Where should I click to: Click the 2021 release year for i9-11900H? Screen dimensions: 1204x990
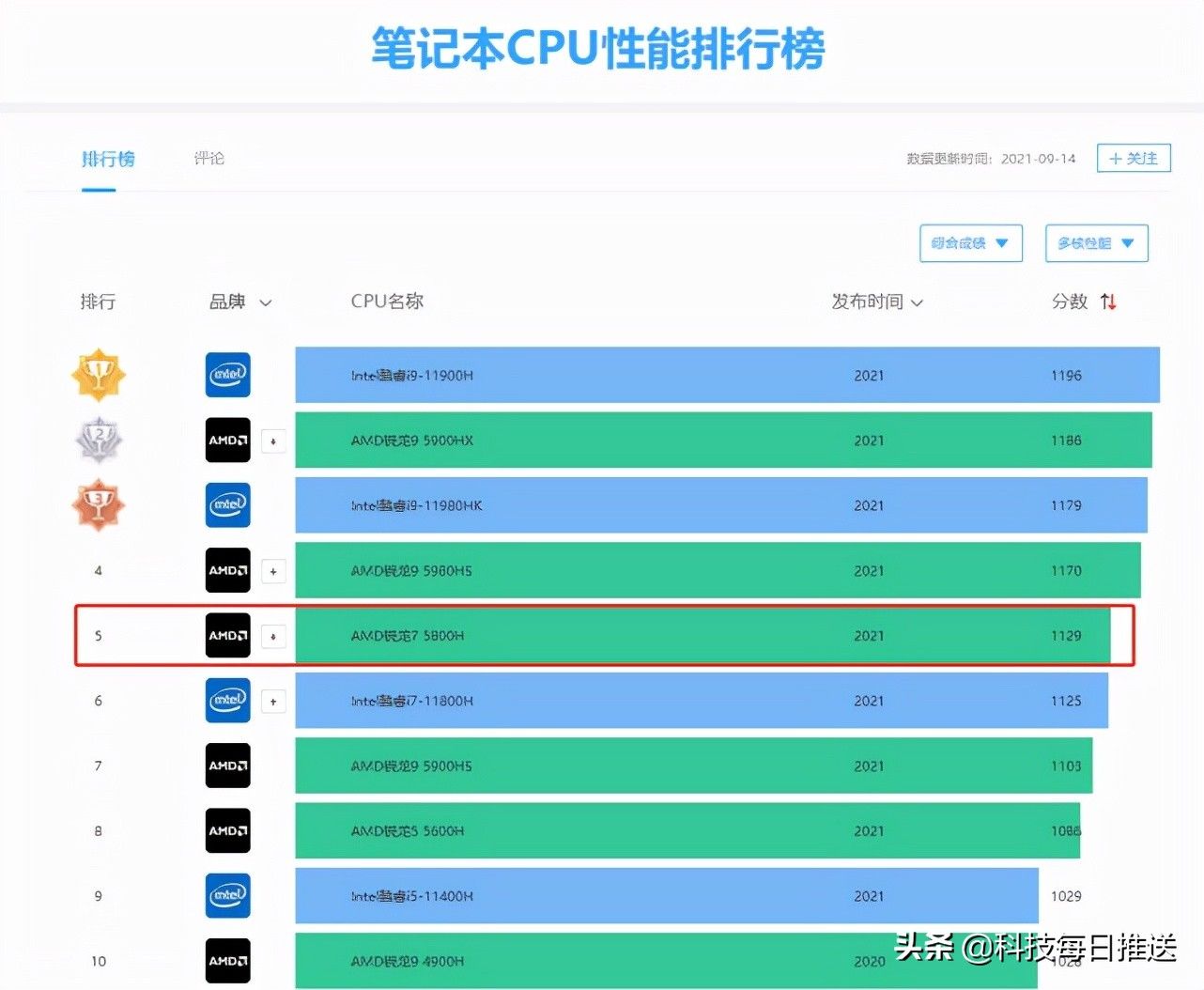pos(870,376)
